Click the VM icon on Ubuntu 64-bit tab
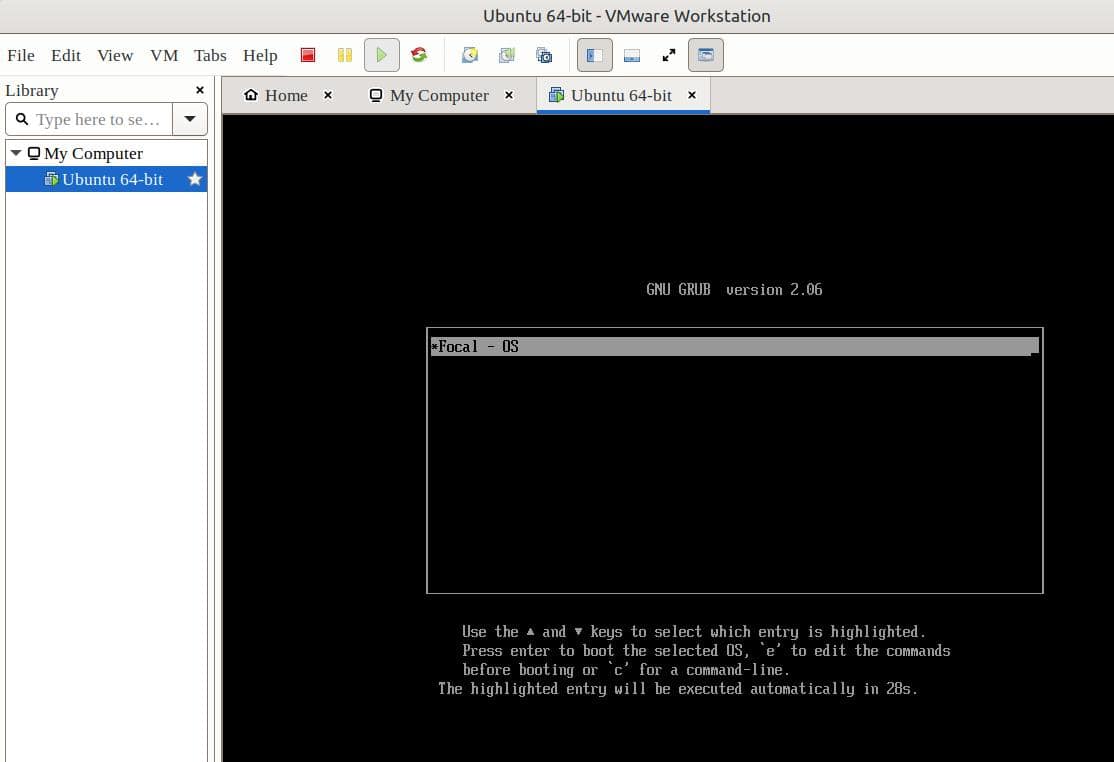 556,95
